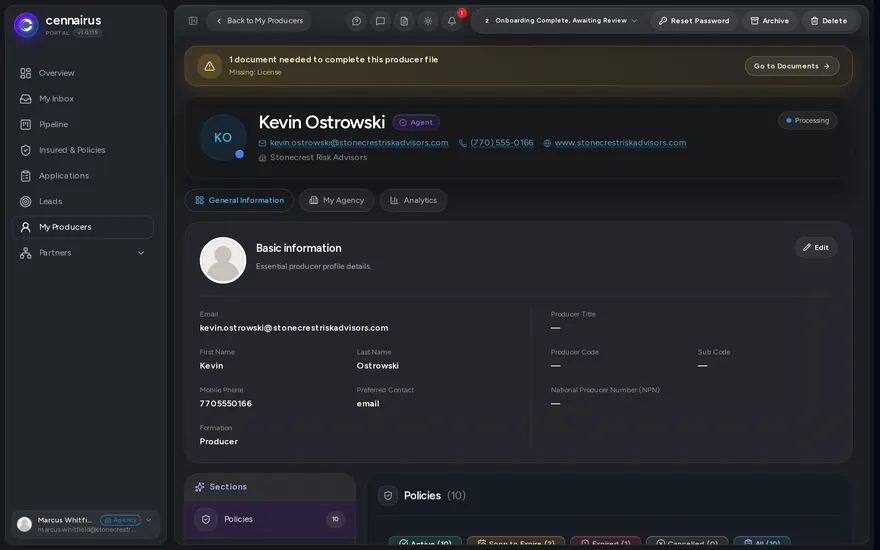The height and width of the screenshot is (550, 880).
Task: Click the version badge under cennairus title
Action: coord(88,33)
